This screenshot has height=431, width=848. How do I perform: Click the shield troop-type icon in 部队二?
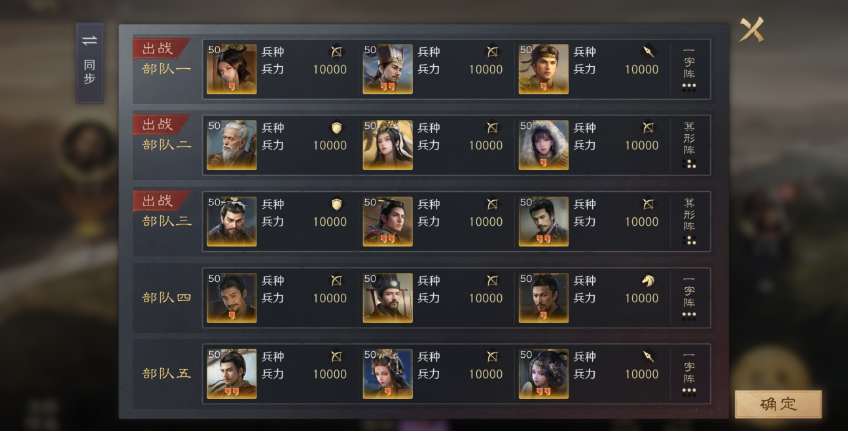pyautogui.click(x=336, y=128)
